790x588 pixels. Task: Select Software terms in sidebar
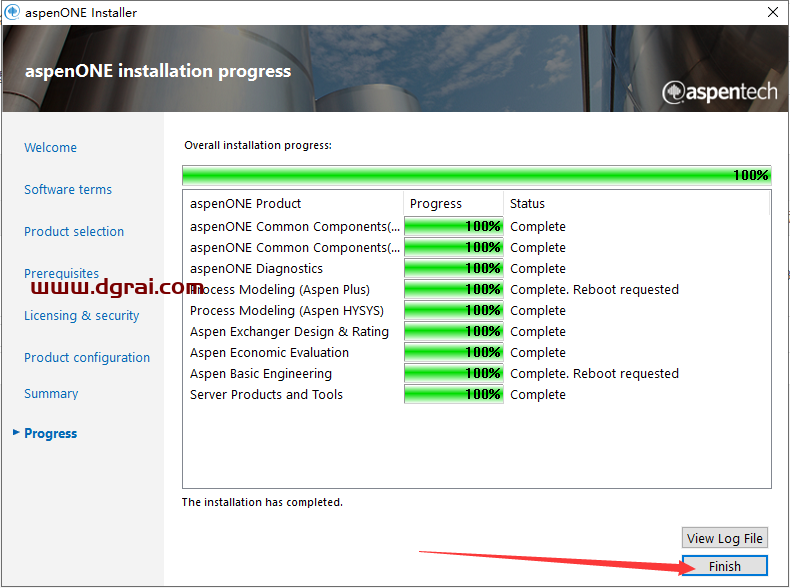click(x=68, y=190)
